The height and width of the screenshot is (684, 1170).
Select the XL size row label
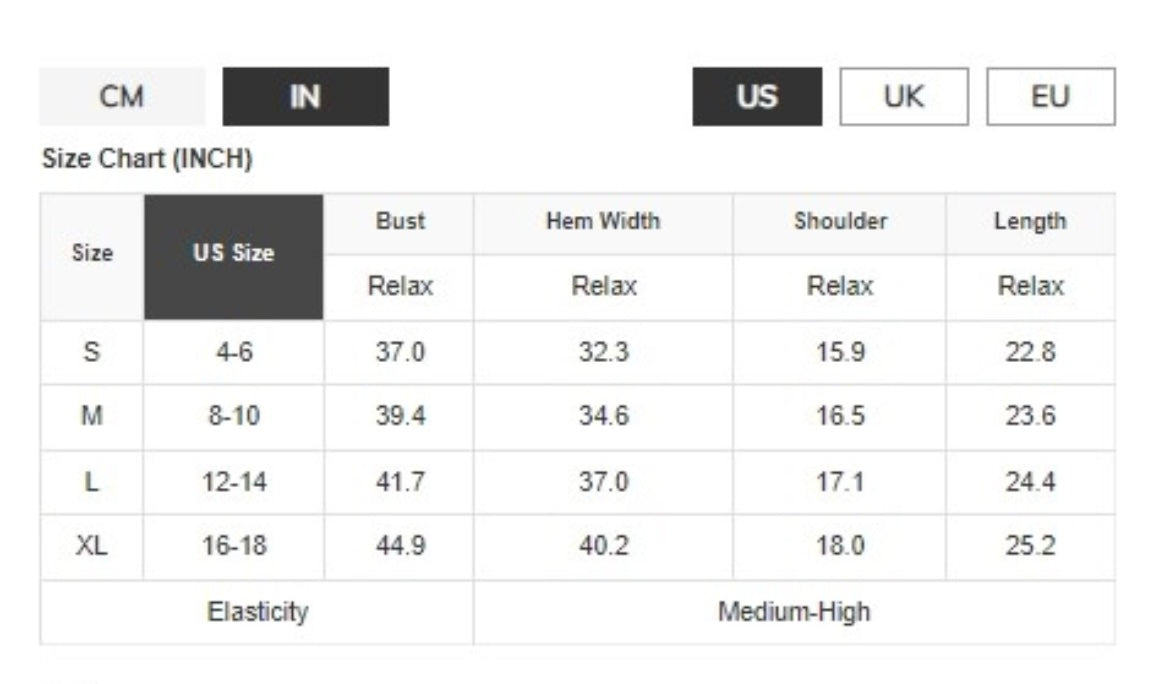[x=92, y=547]
